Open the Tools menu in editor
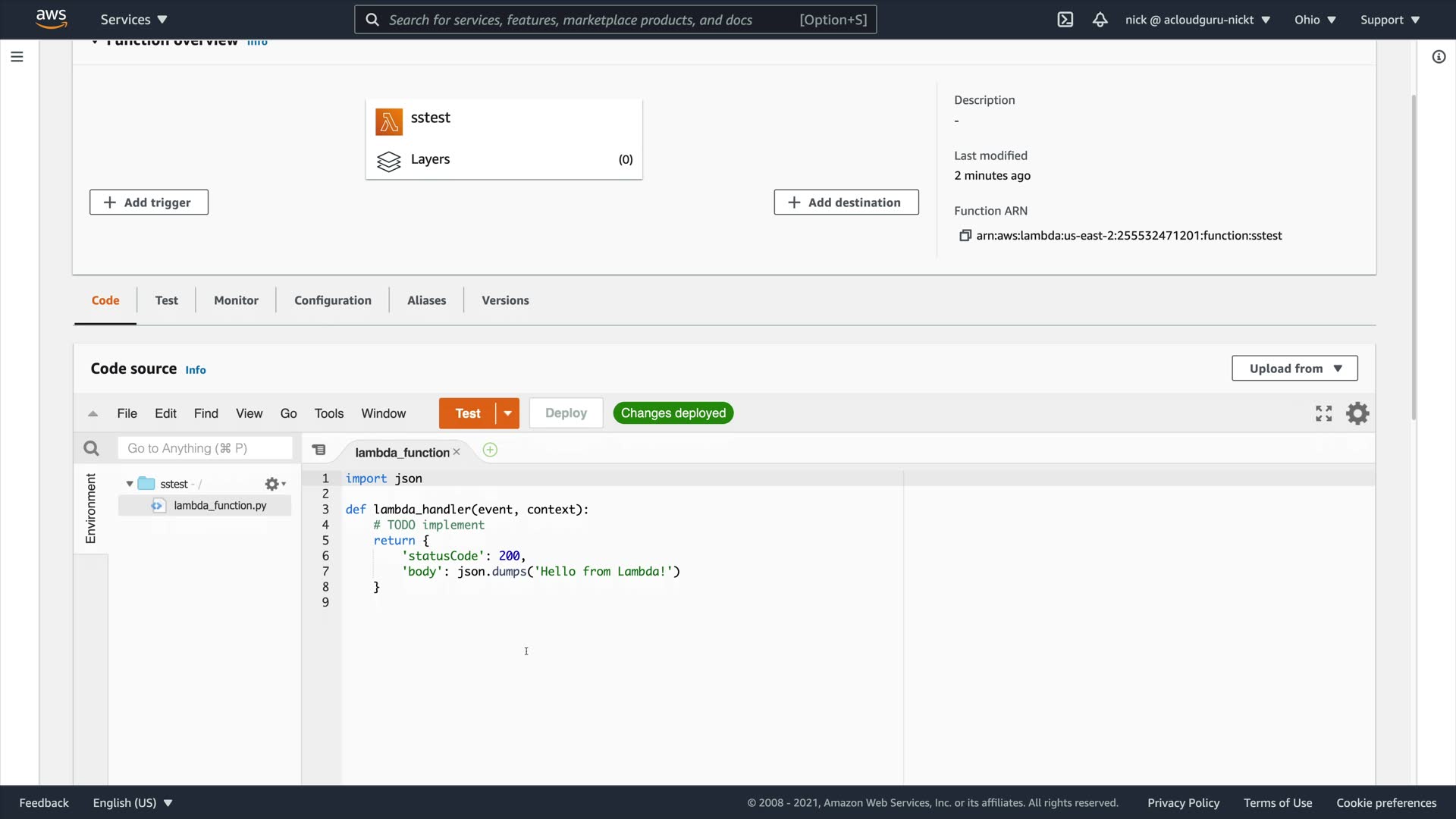The image size is (1456, 819). (328, 413)
